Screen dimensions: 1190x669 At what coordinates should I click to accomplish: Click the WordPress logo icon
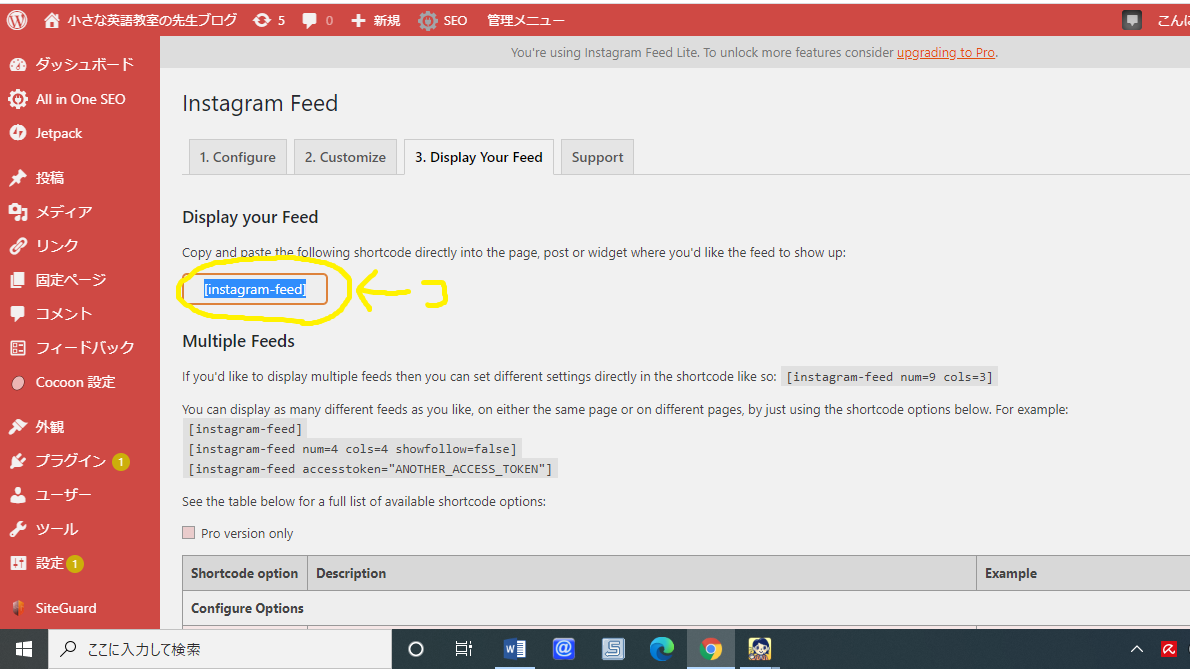coord(17,20)
